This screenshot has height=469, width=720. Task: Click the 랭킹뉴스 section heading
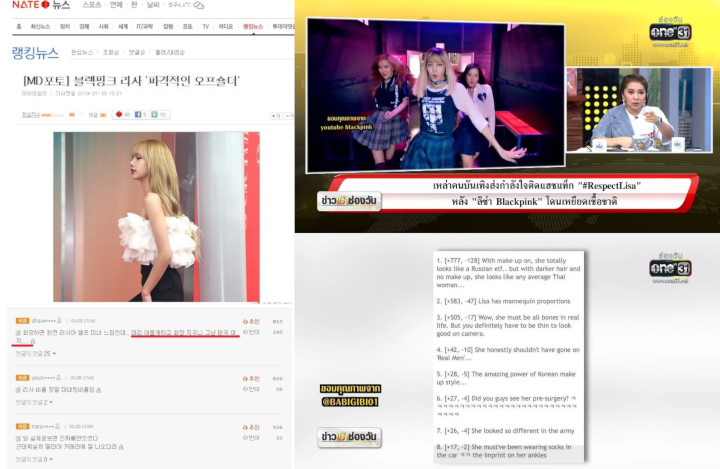coord(35,53)
